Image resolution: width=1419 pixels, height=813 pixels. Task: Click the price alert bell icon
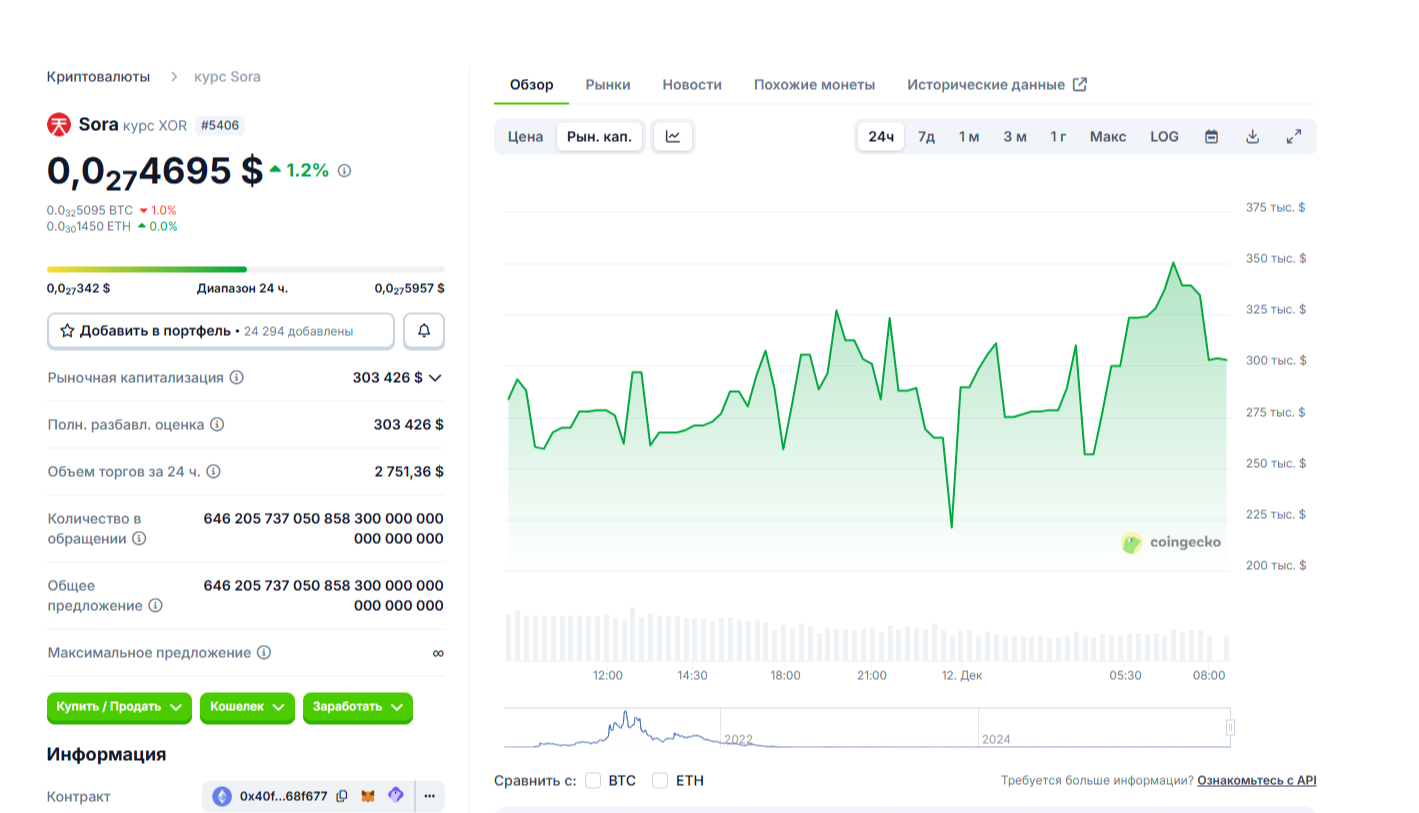click(x=424, y=331)
